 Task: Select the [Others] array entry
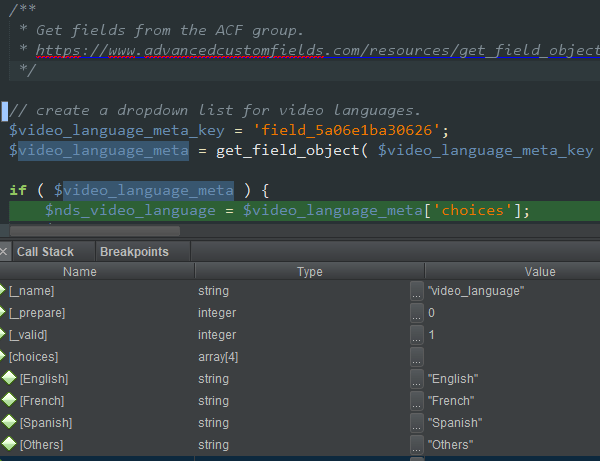tap(42, 445)
